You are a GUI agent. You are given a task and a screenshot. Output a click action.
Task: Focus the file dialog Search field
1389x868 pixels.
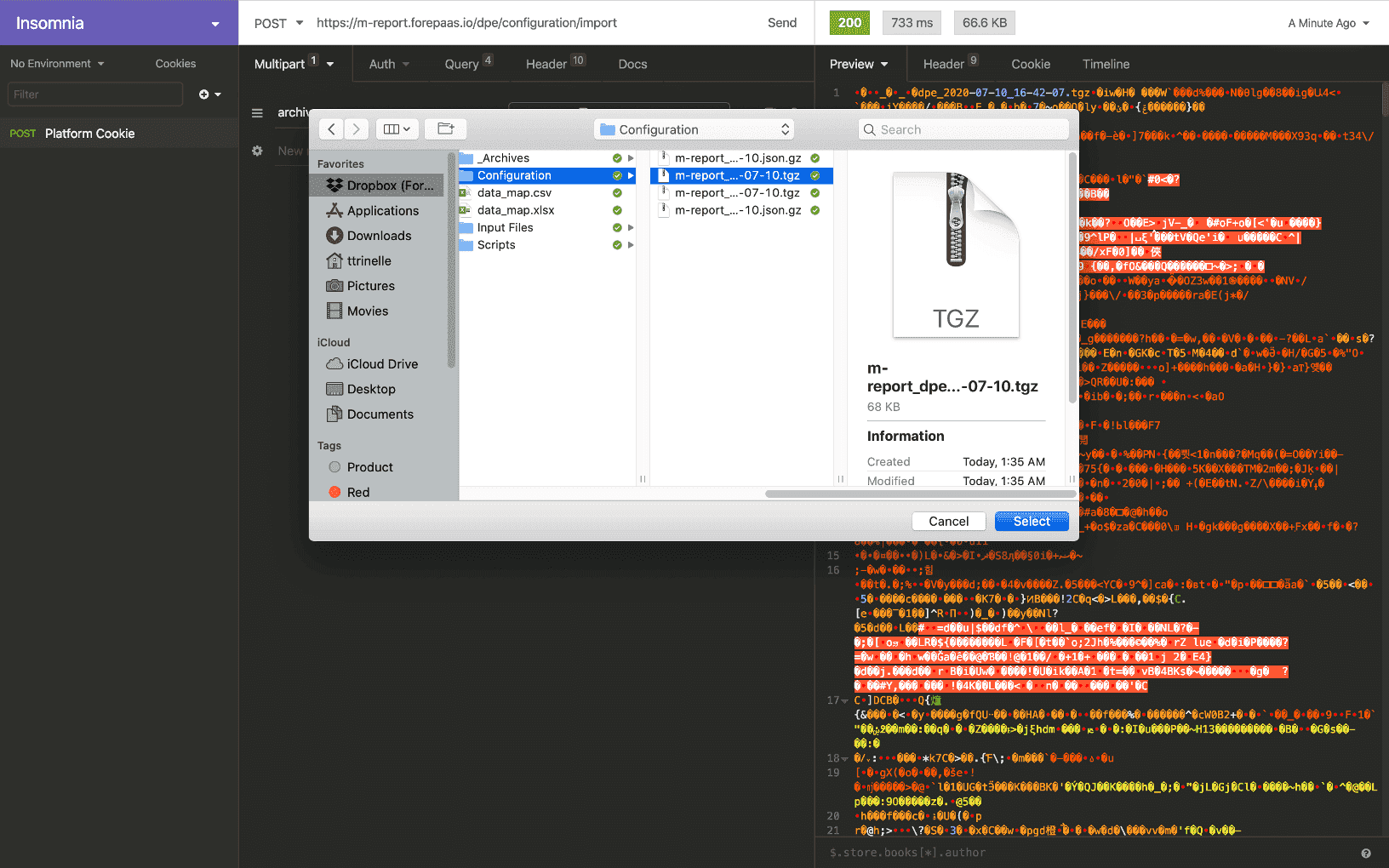point(963,129)
